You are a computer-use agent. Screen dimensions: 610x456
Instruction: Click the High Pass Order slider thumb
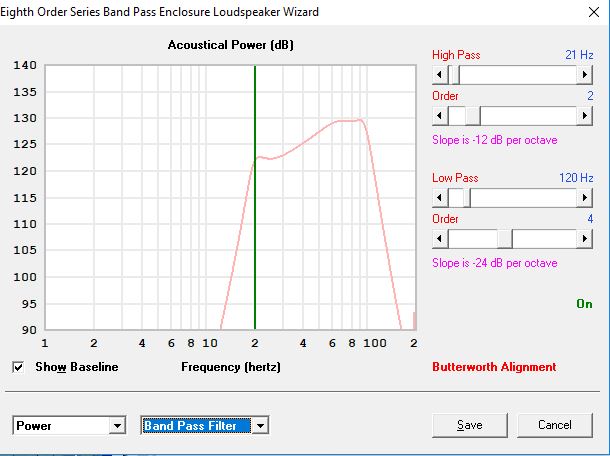coord(473,116)
